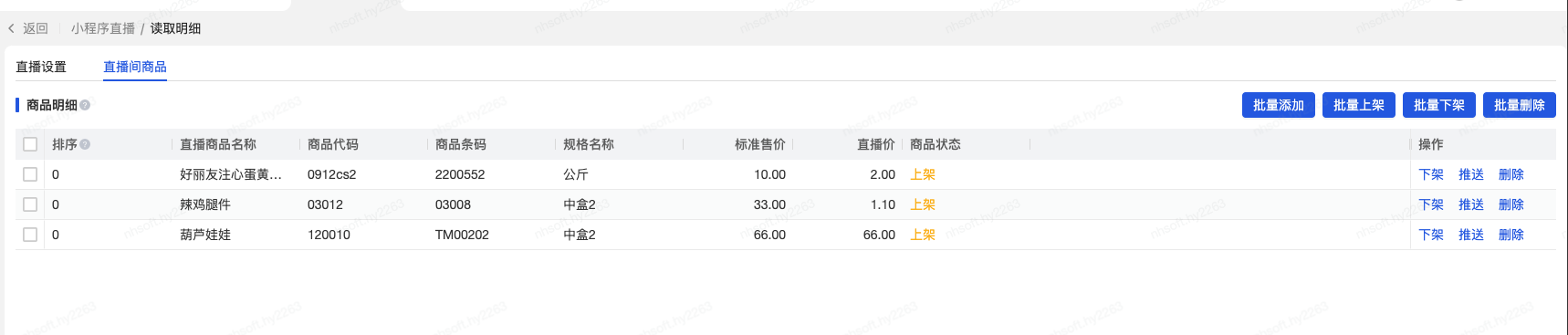Click the help icon beside 排序 column header
Screen dimensions: 1568x335
click(85, 144)
